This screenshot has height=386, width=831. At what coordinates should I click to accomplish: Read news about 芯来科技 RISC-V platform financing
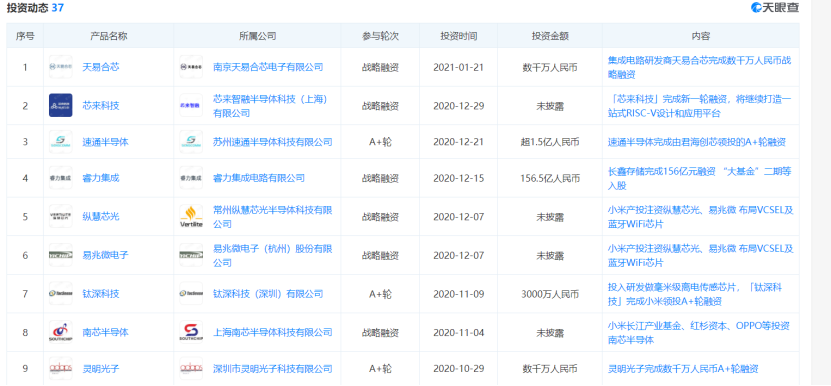click(700, 106)
